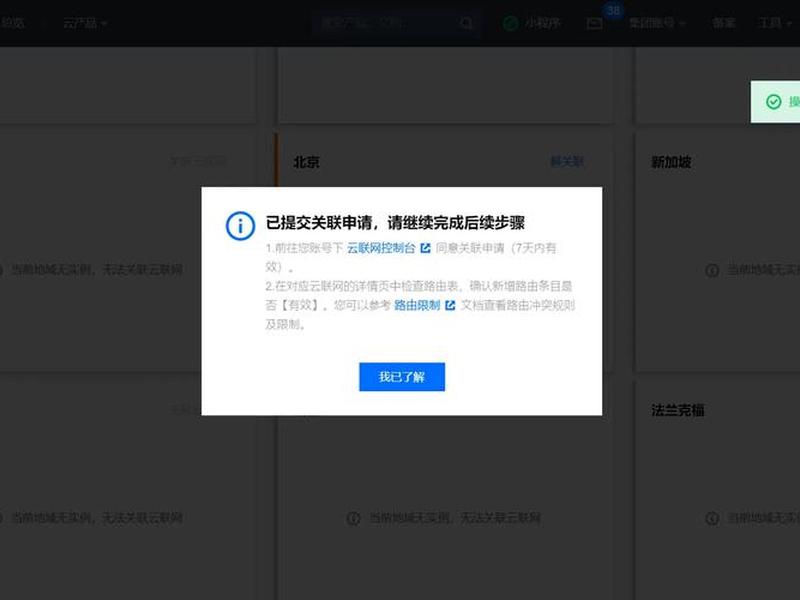Expand the 工具 dropdown menu
This screenshot has height=600, width=800.
[774, 23]
